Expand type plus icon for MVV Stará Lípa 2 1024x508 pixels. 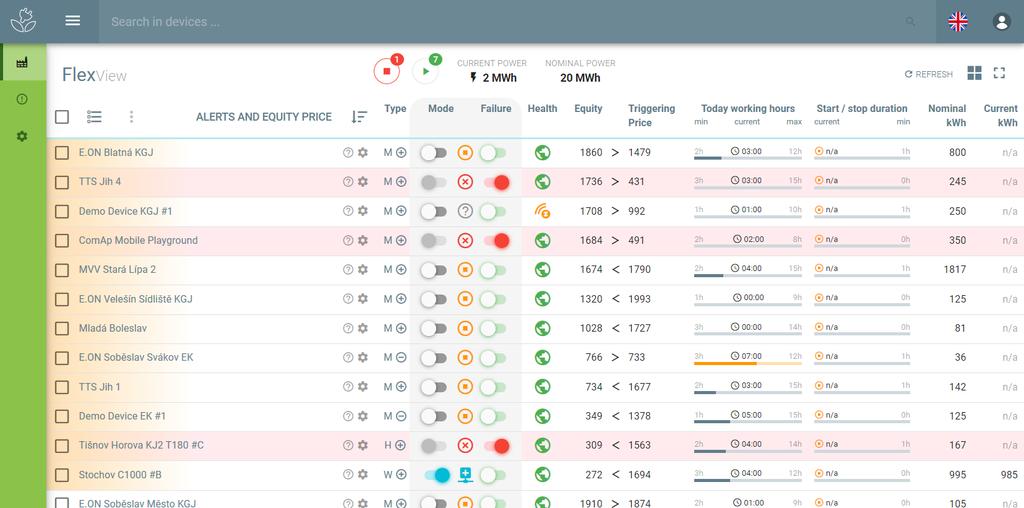click(401, 269)
